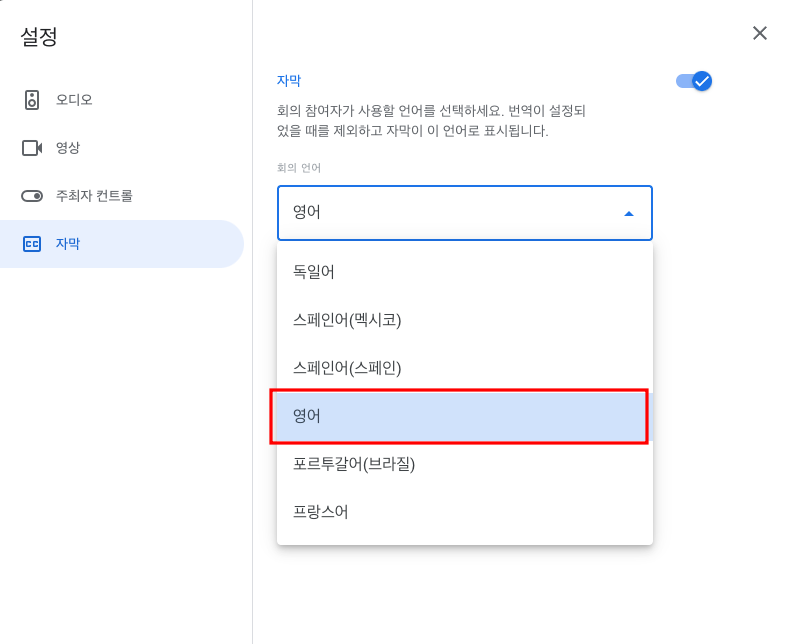Choose 스페인어(스페인) language option
The height and width of the screenshot is (644, 786).
coord(465,368)
